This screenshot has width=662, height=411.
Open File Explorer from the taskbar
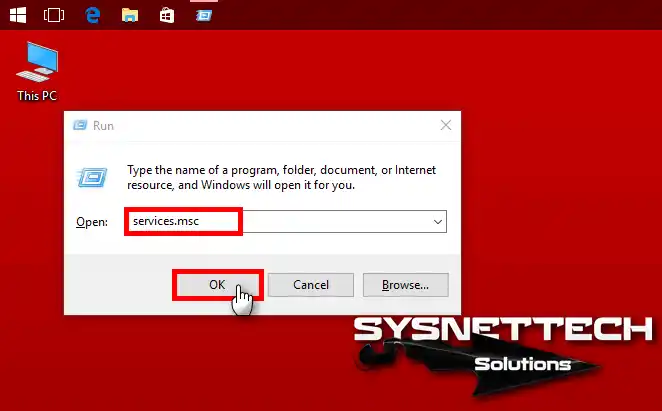[129, 15]
